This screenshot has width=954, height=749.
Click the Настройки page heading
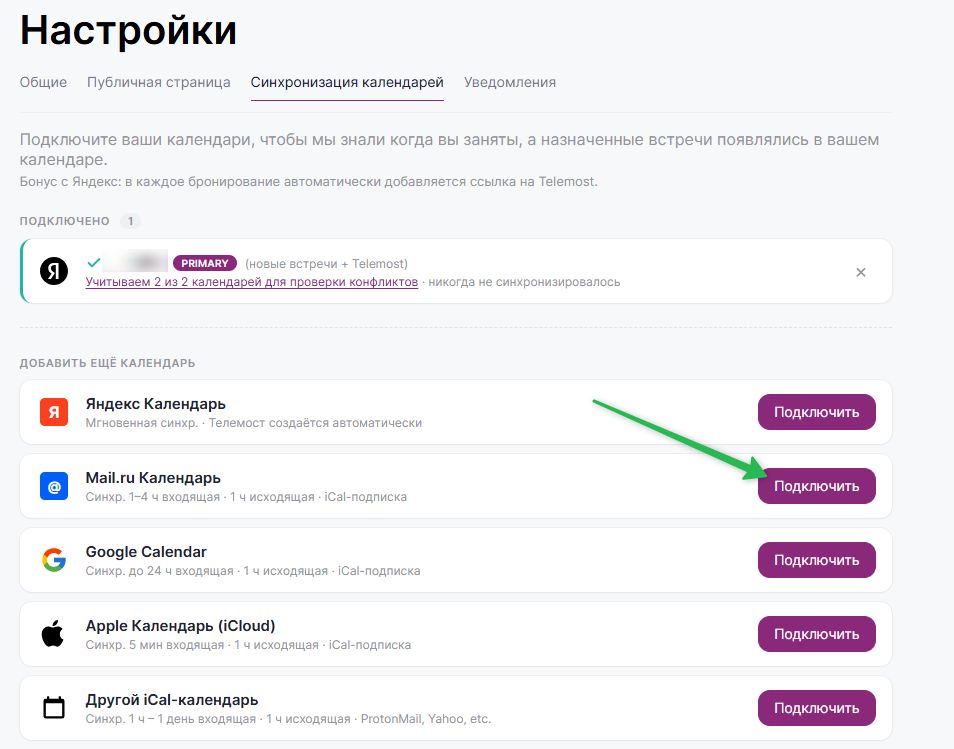[128, 30]
